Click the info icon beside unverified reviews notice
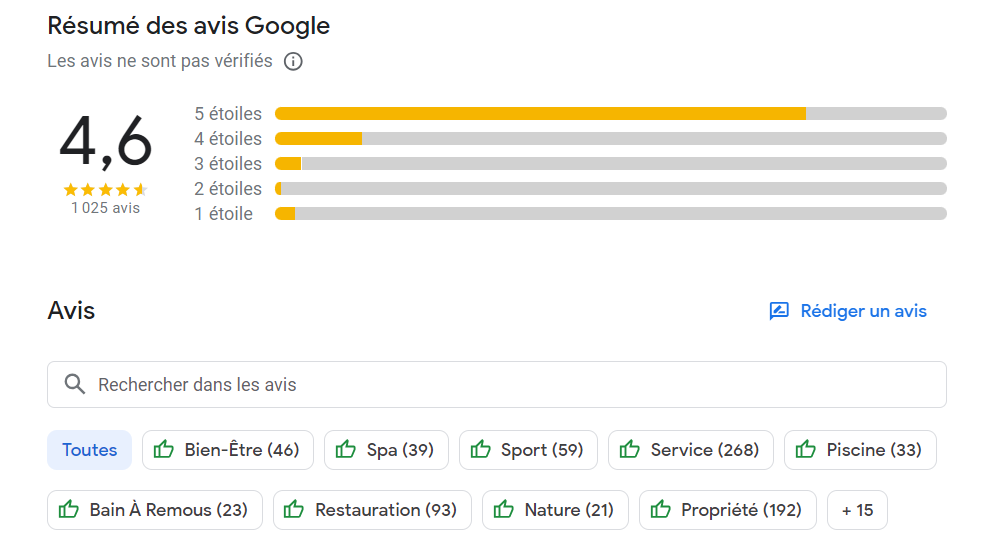Screen dimensions: 988x542 (x=293, y=61)
